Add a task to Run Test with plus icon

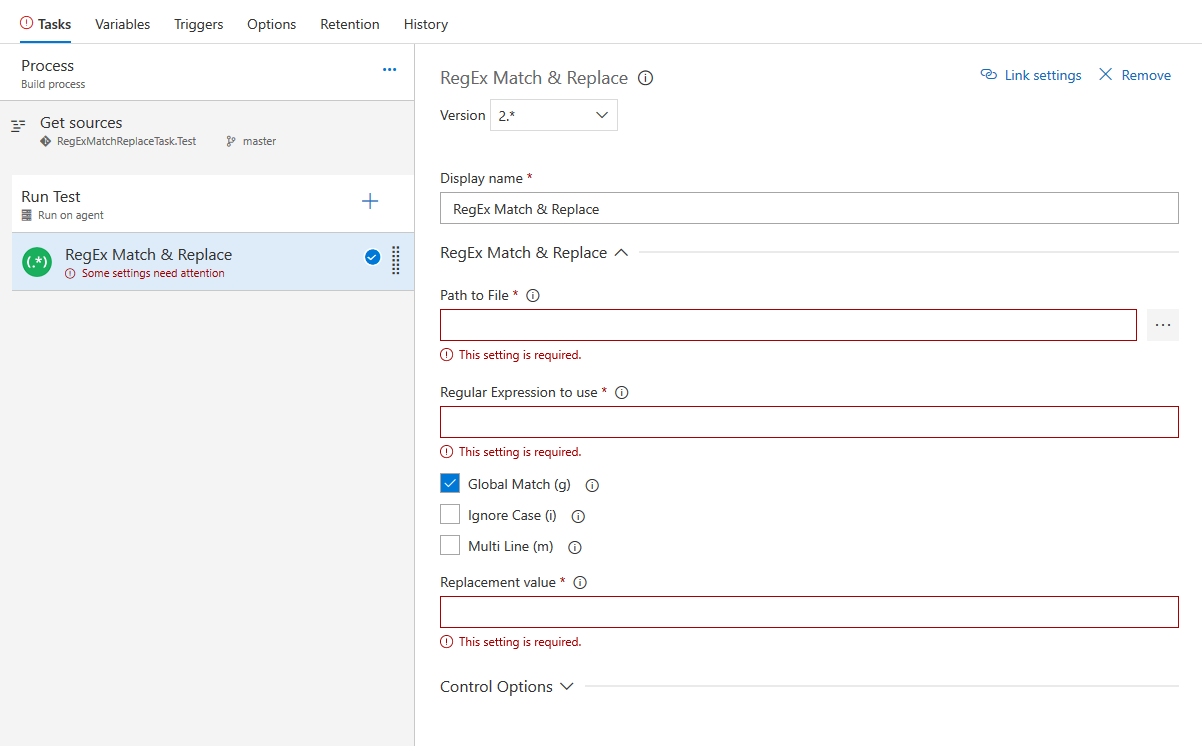click(370, 201)
